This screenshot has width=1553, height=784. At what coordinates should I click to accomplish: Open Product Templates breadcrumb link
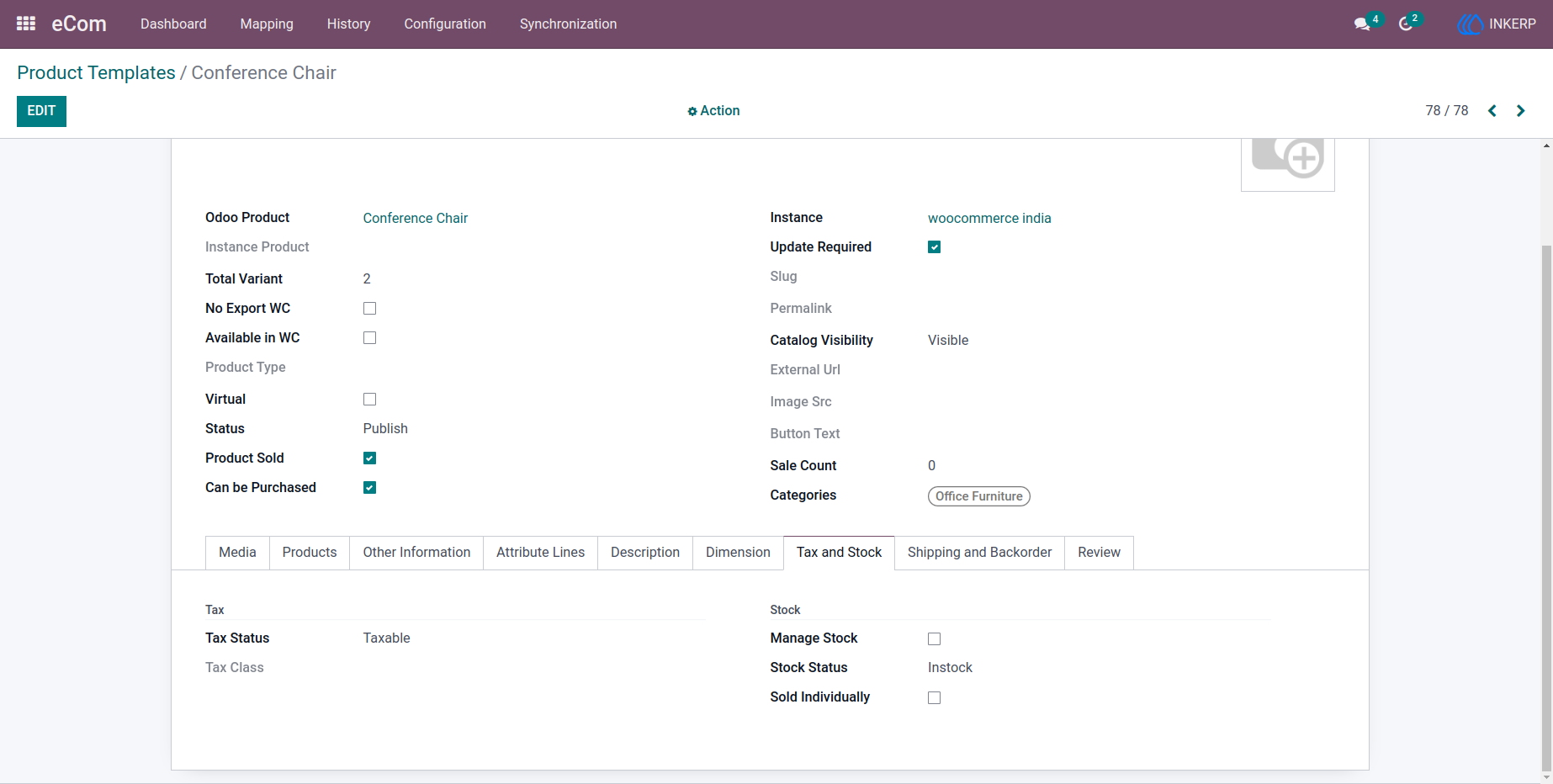[96, 73]
